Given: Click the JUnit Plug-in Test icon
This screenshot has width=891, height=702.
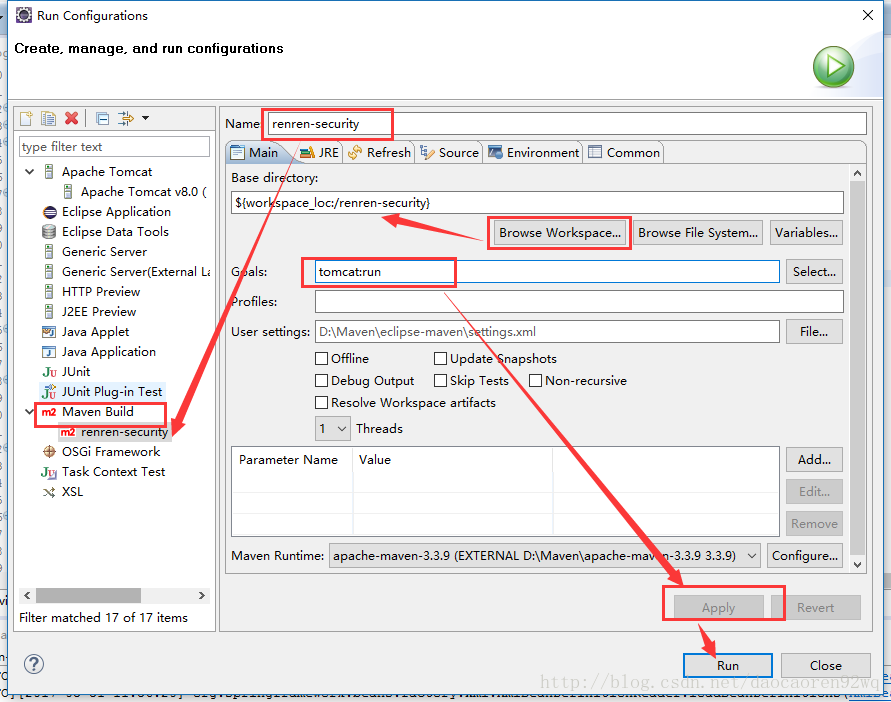Looking at the screenshot, I should pos(49,392).
